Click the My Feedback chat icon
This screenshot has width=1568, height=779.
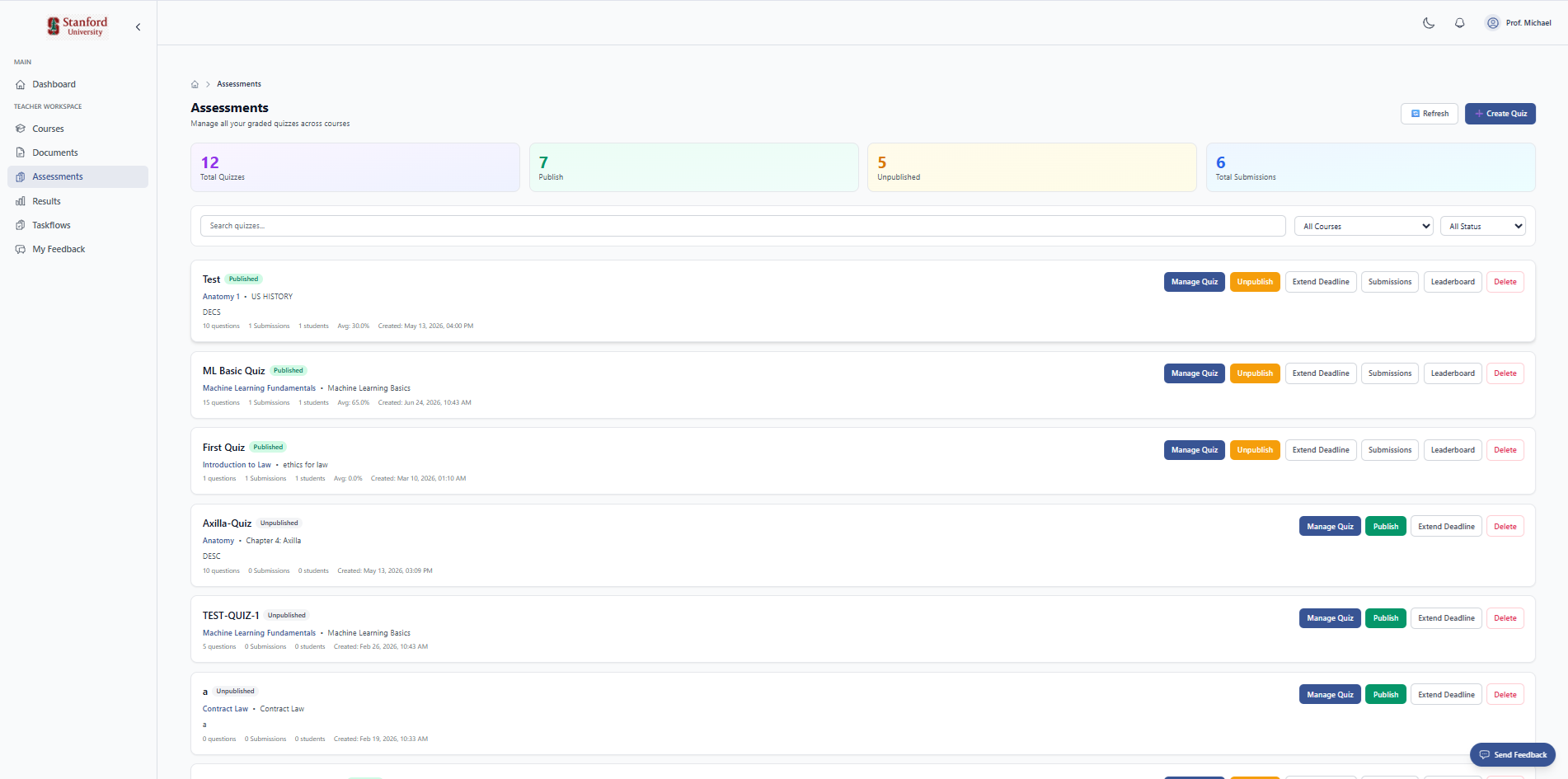click(21, 249)
